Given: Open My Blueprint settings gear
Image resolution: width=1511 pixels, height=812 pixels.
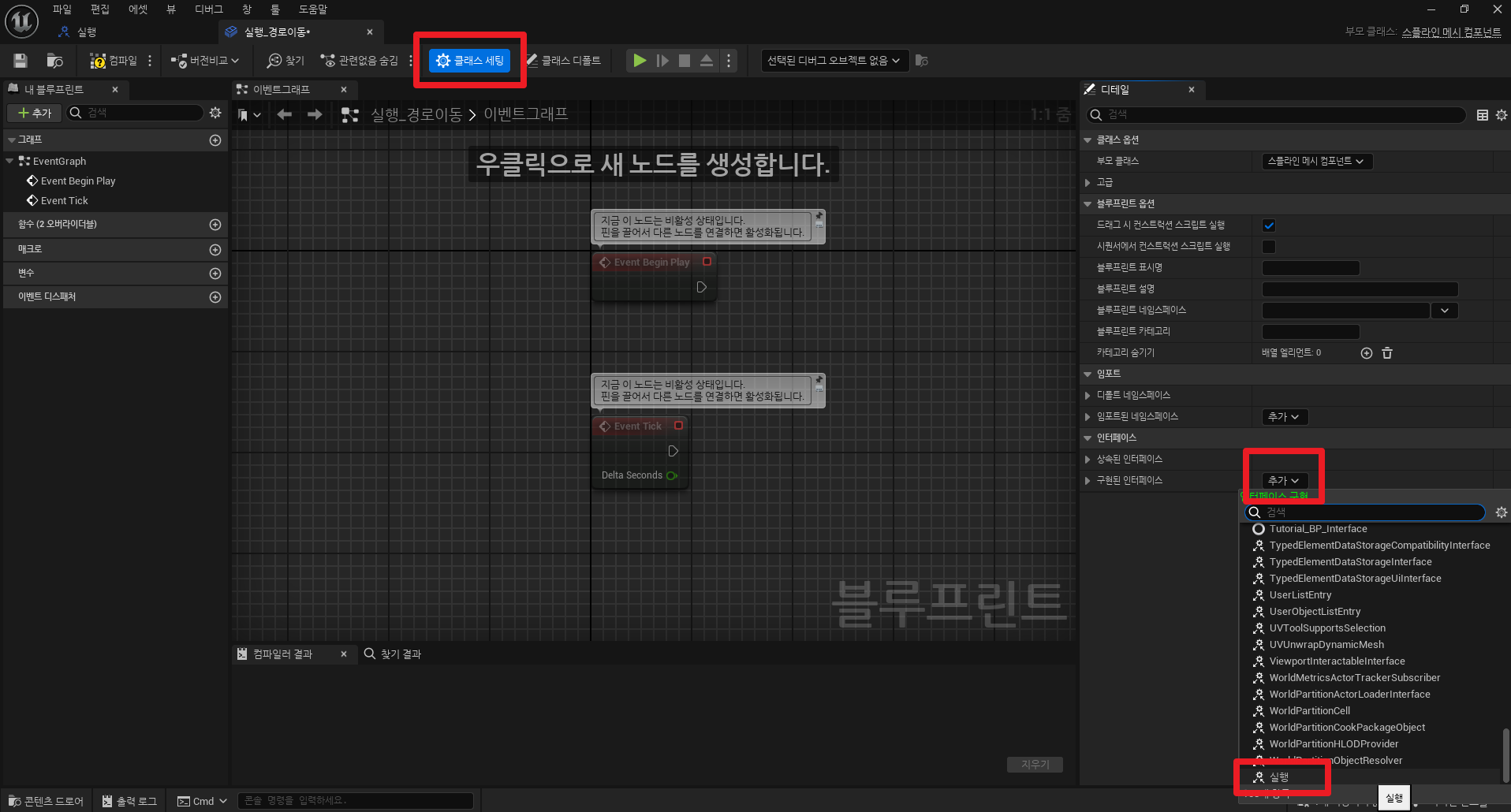Looking at the screenshot, I should tap(215, 113).
